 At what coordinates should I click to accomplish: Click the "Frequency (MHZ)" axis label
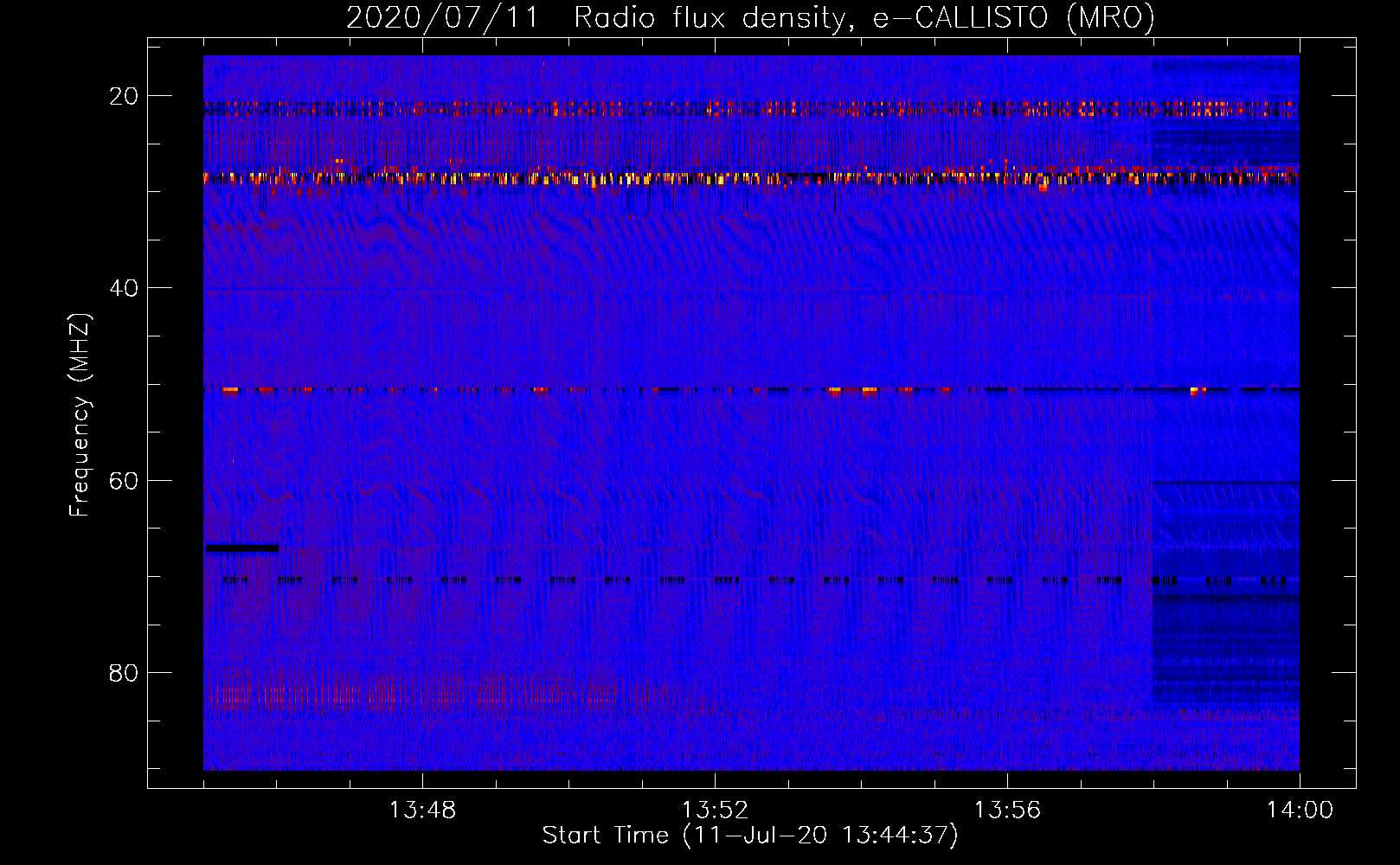[x=80, y=414]
